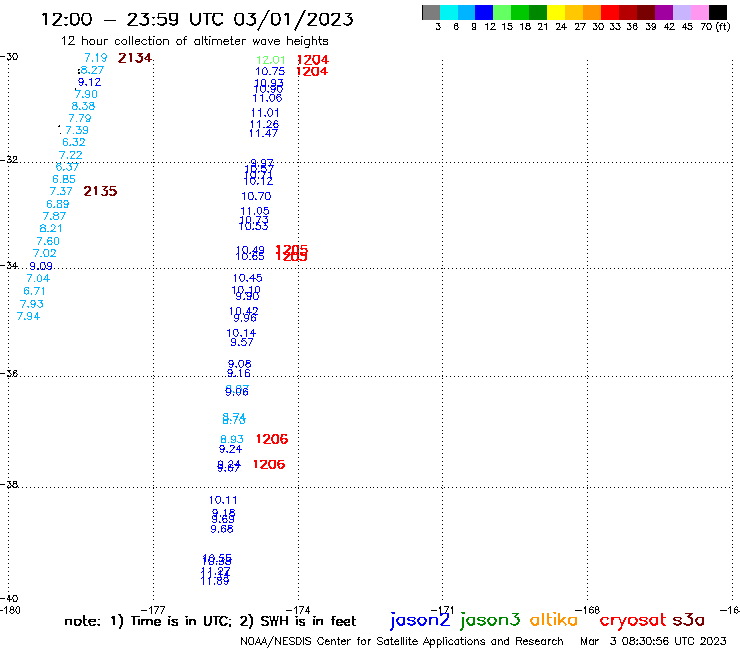
Task: Click the wave height value 7.79
Action: (x=80, y=118)
